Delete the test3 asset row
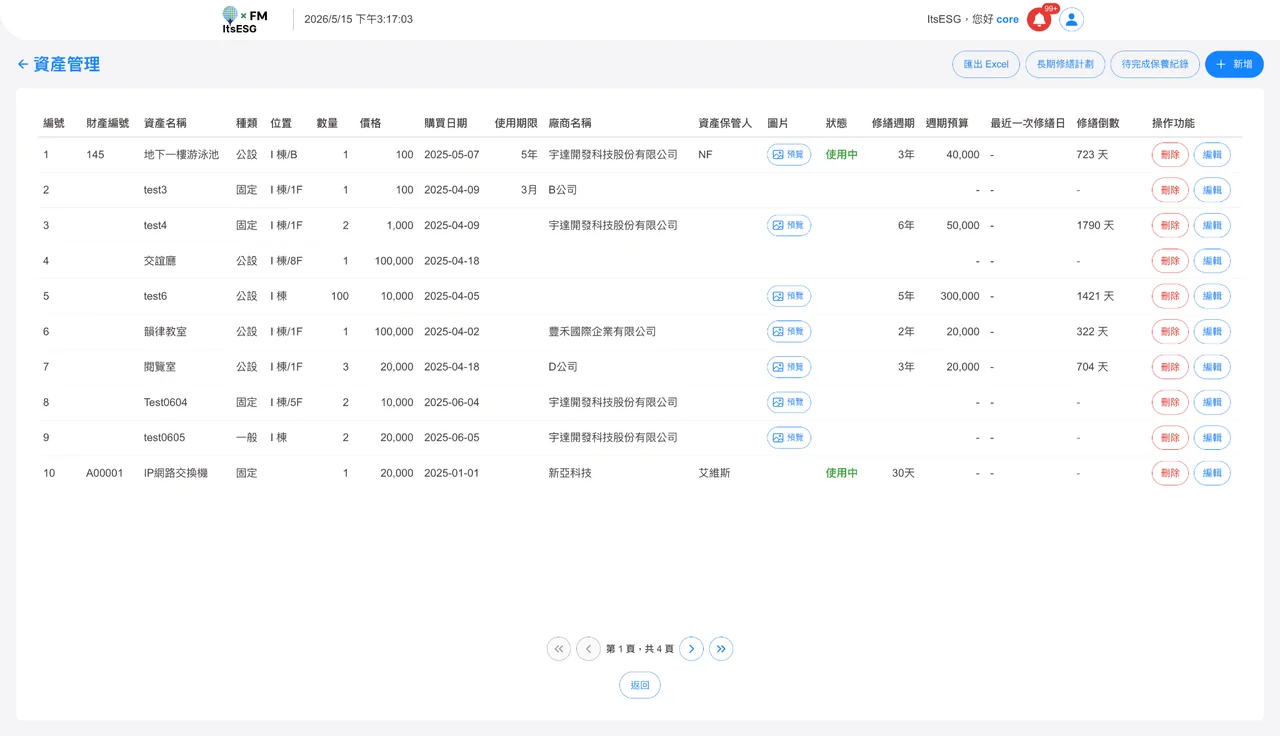The image size is (1280, 736). click(x=1170, y=190)
